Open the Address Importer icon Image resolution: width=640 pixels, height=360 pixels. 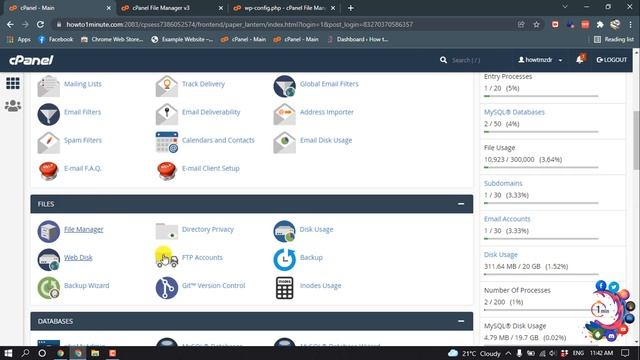[x=284, y=114]
